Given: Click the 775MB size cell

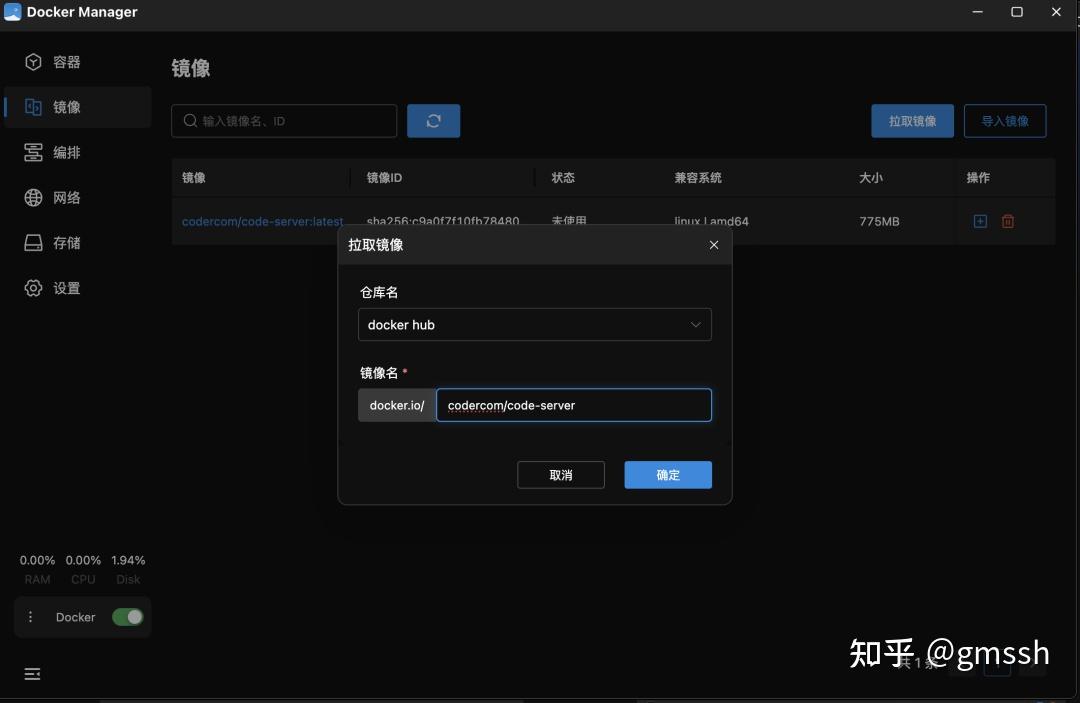Looking at the screenshot, I should point(879,221).
